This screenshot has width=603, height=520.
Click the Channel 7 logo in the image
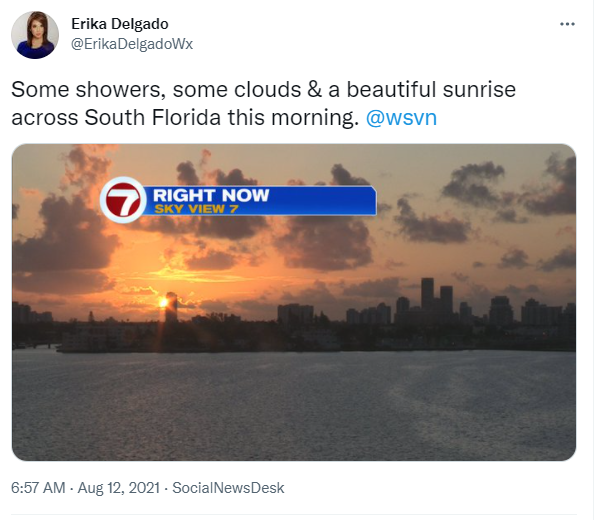coord(123,200)
